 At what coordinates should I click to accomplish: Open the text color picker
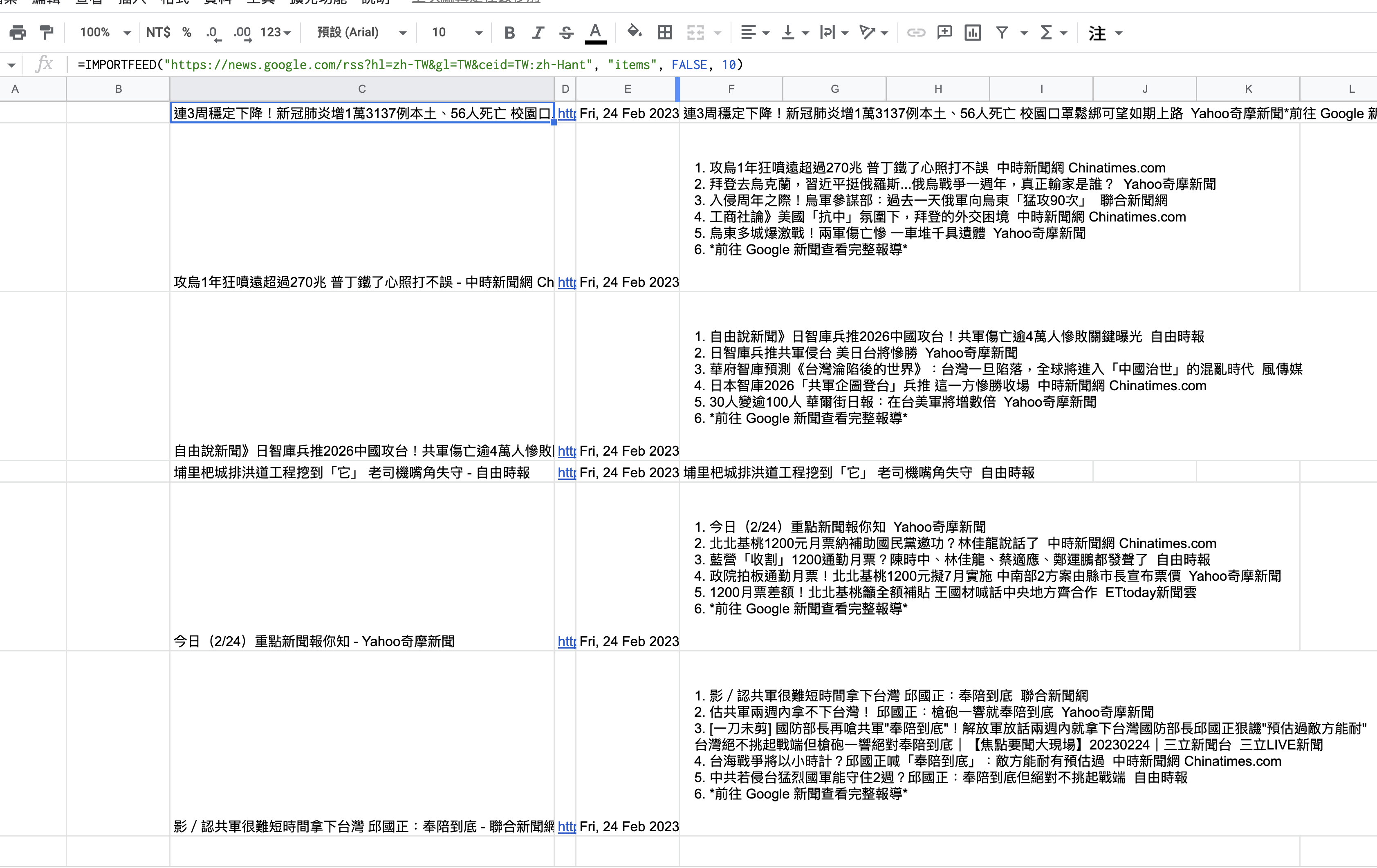click(x=595, y=33)
